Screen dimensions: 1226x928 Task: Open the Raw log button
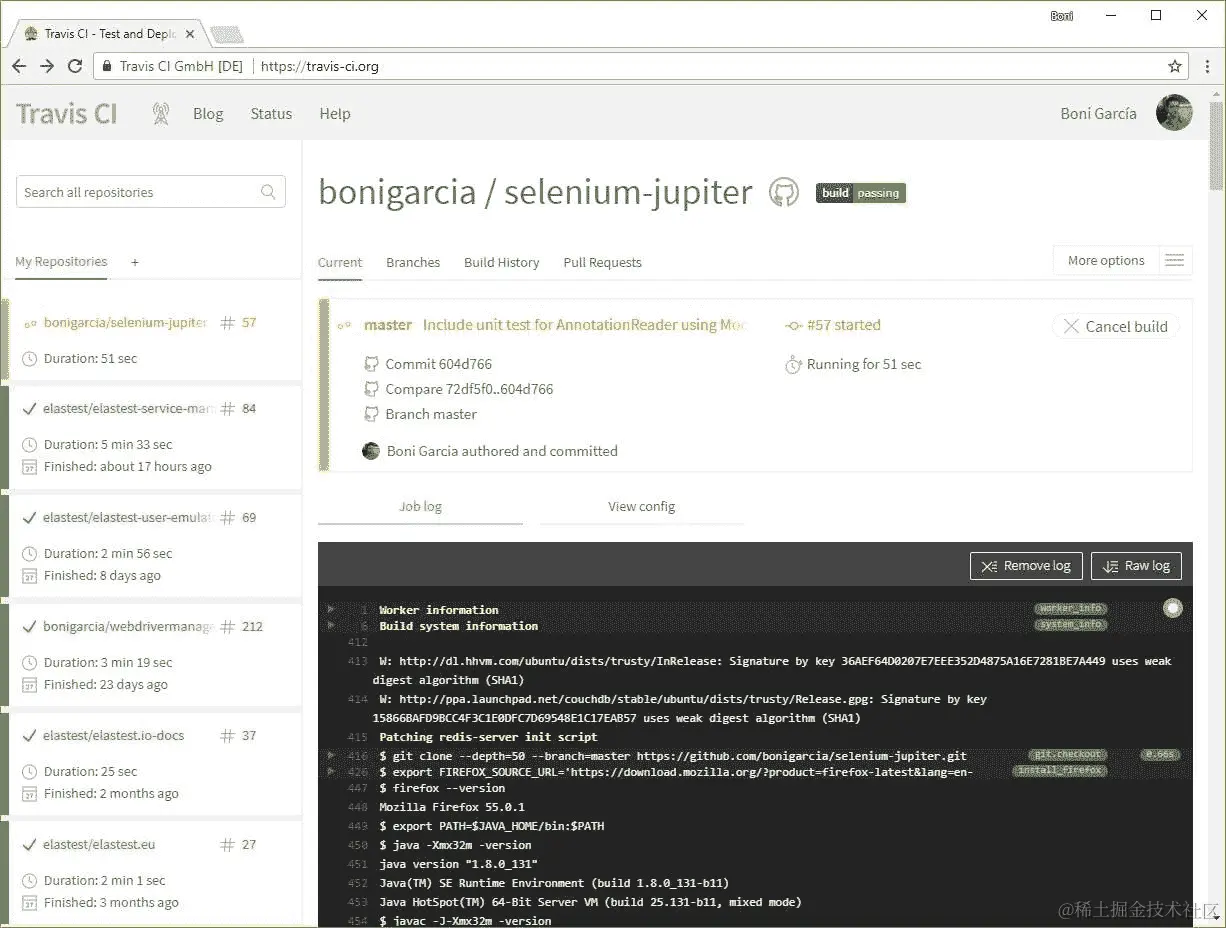coord(1136,566)
